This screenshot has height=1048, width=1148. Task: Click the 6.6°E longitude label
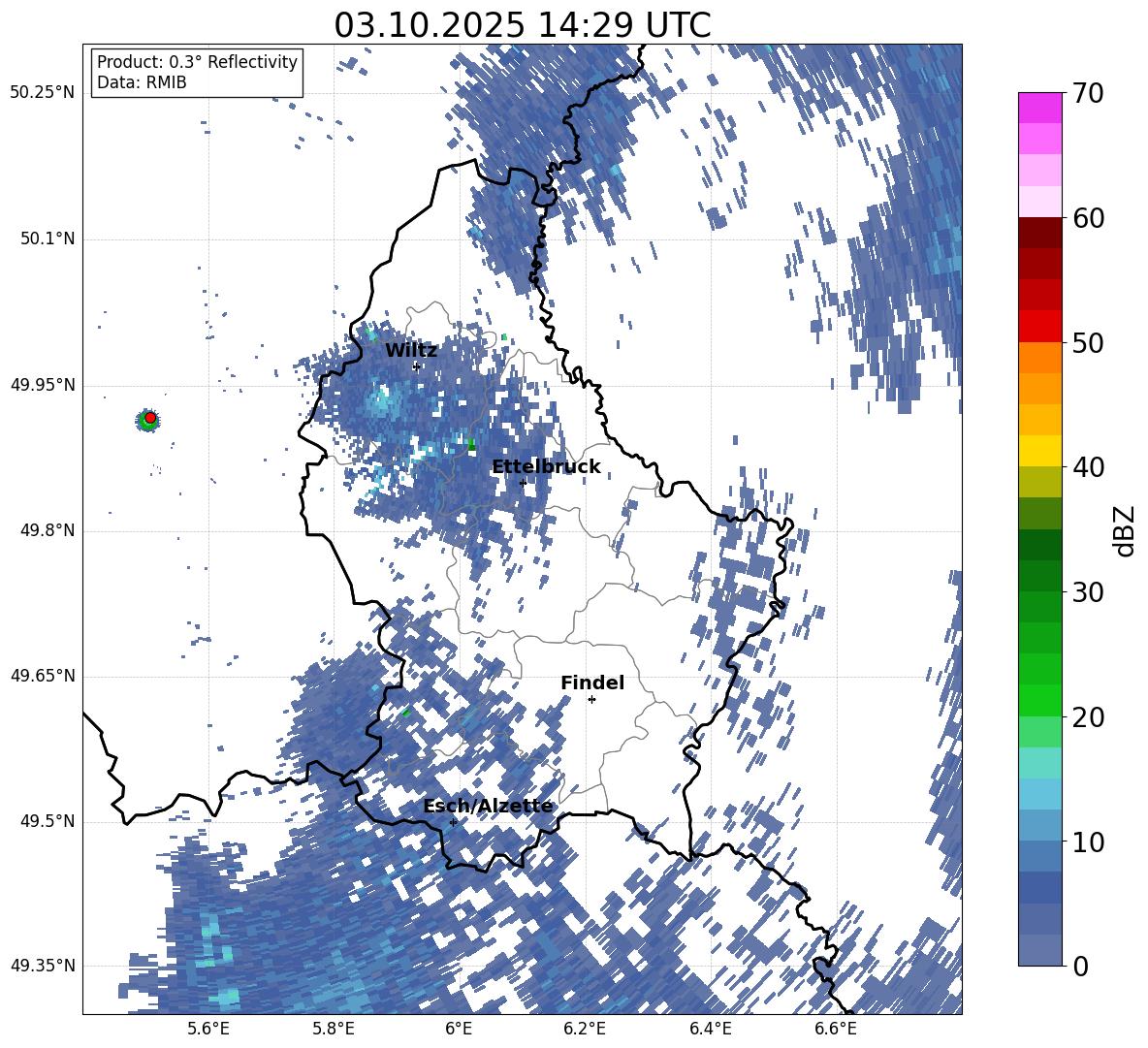pyautogui.click(x=836, y=1030)
